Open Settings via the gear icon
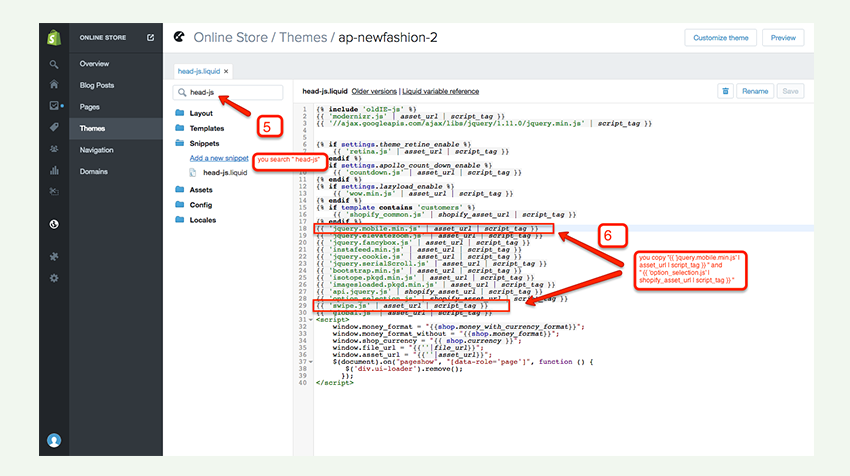This screenshot has width=850, height=476. coord(54,278)
